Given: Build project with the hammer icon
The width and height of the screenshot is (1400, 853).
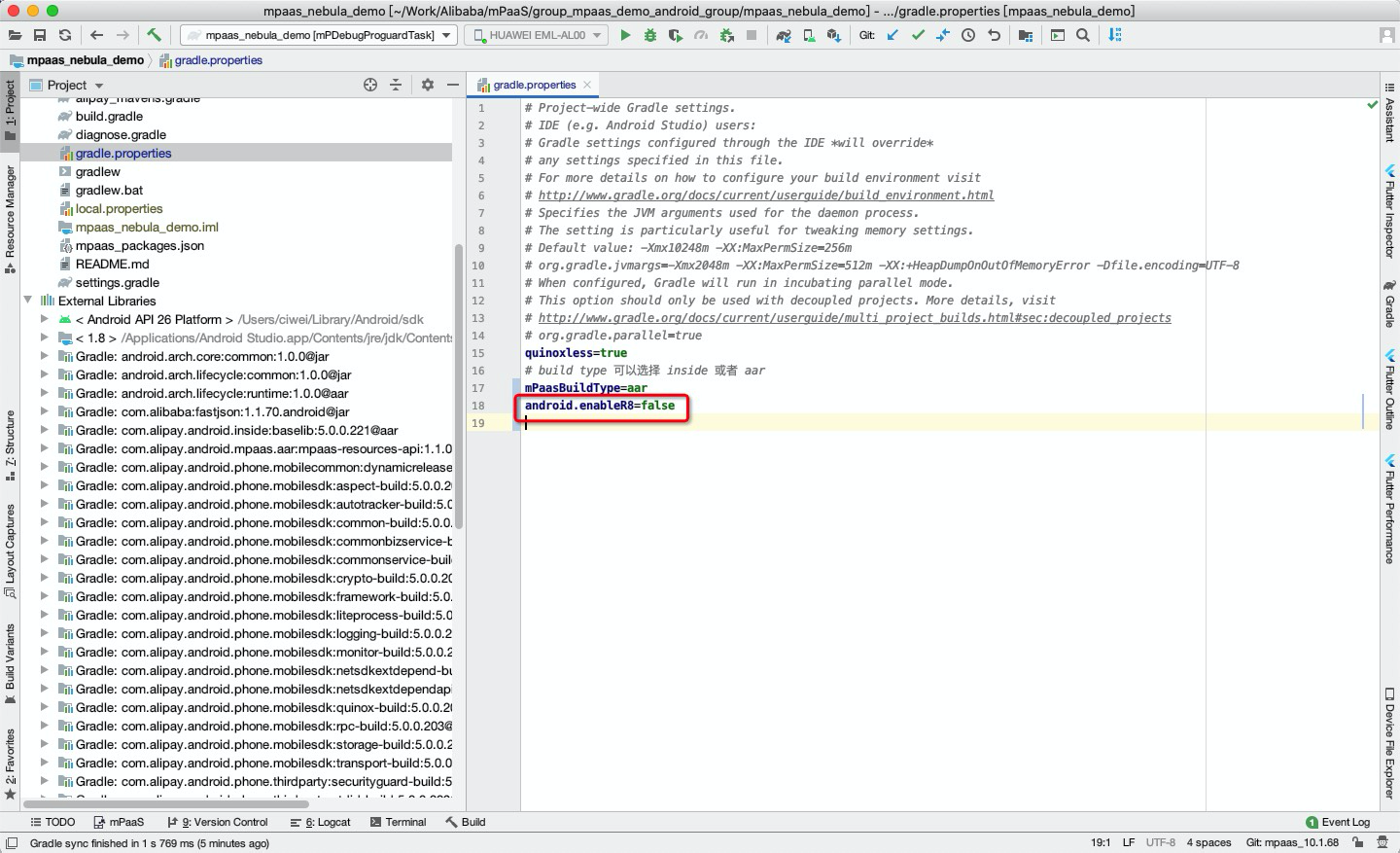Looking at the screenshot, I should click(x=155, y=35).
